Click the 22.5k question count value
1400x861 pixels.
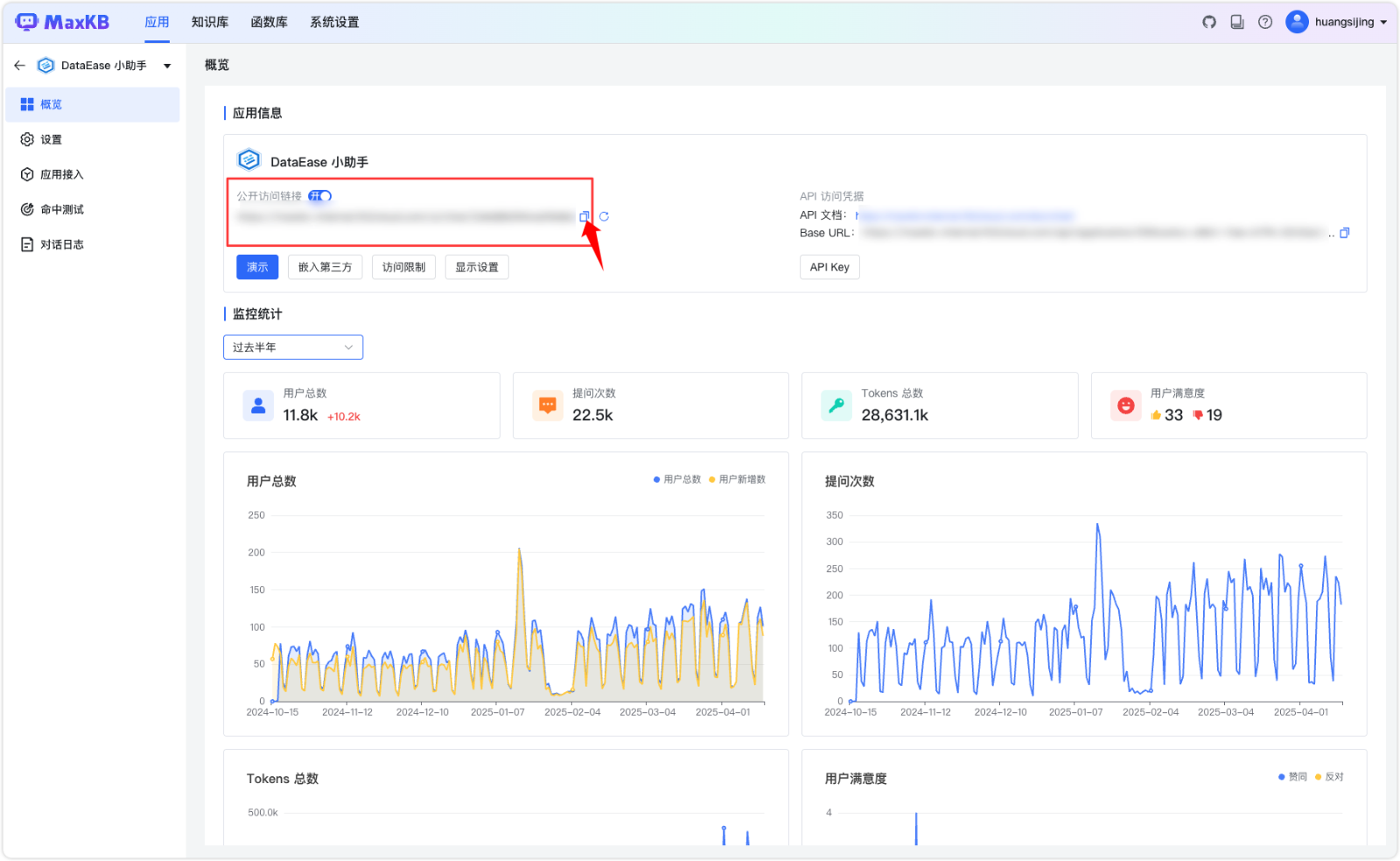592,415
